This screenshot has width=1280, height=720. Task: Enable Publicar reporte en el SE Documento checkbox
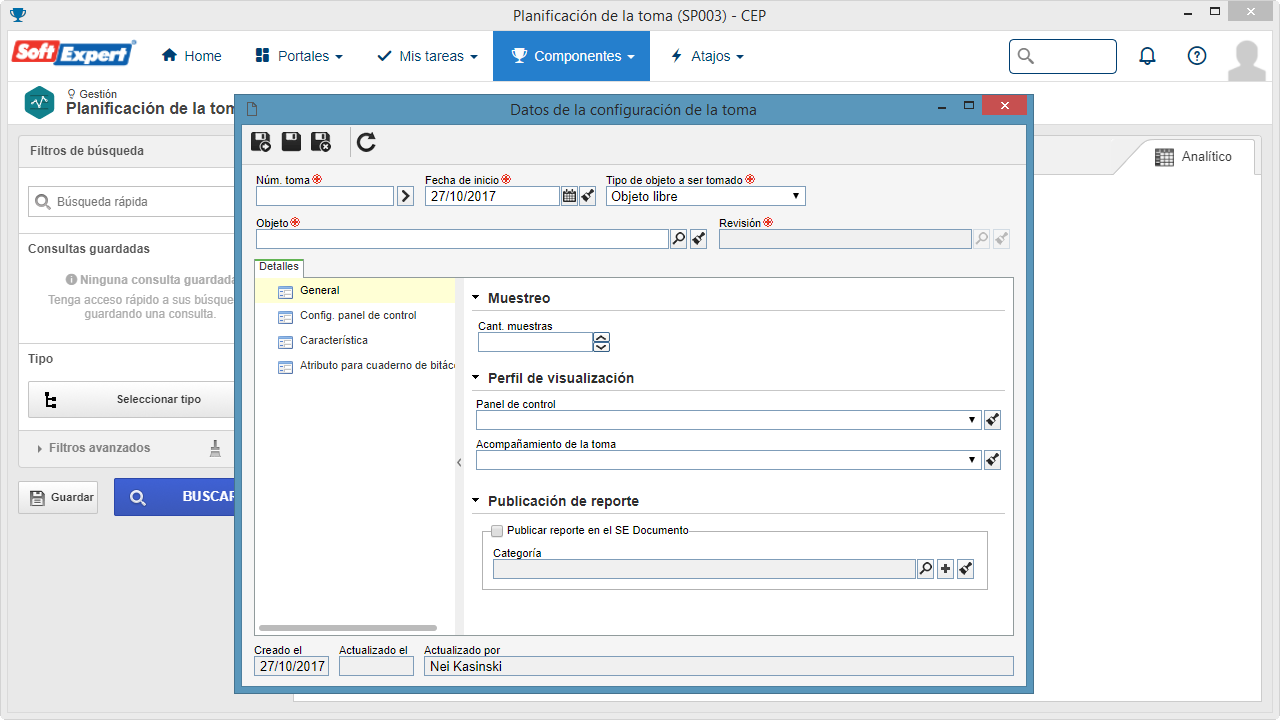click(497, 531)
